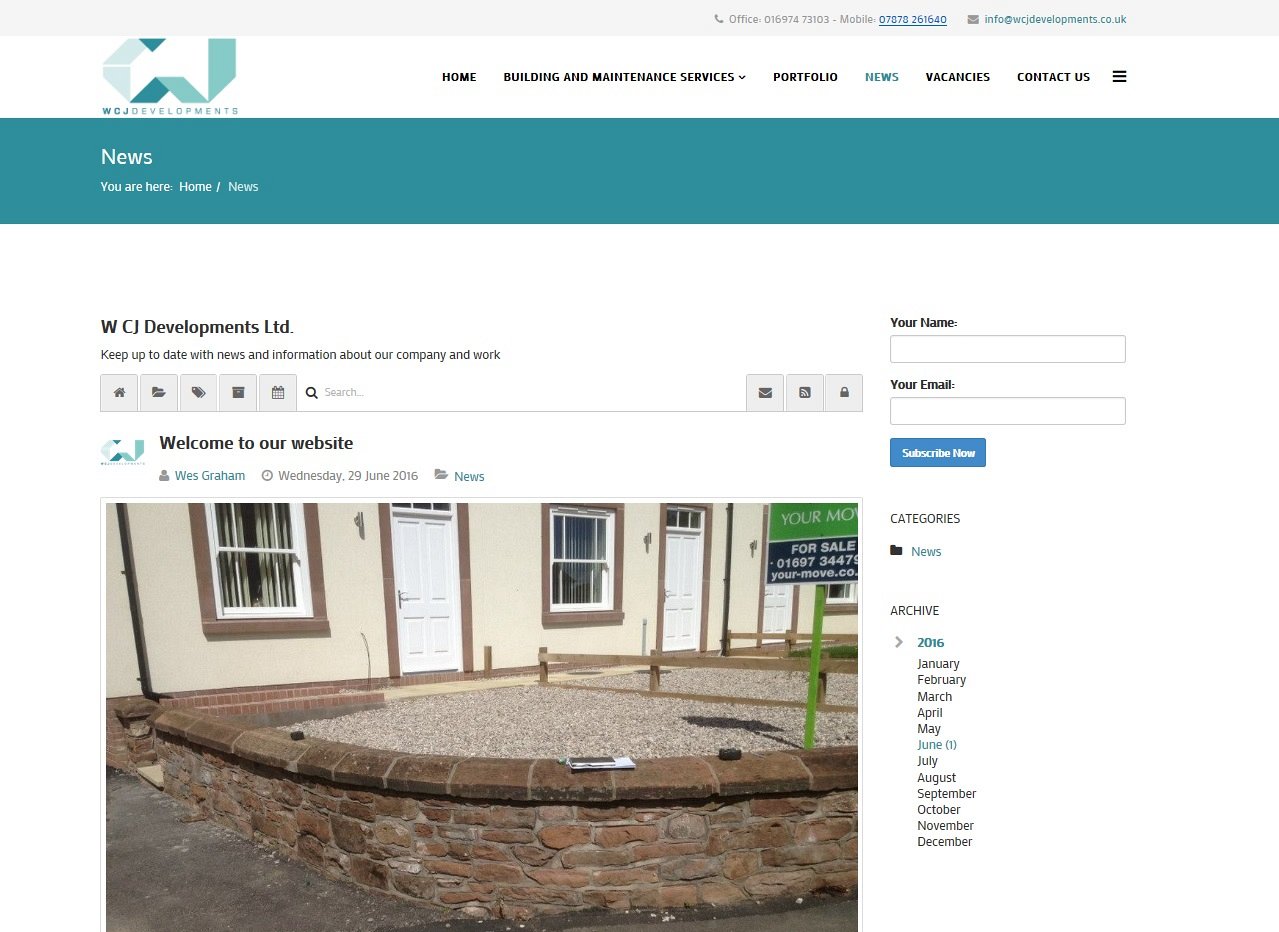Image resolution: width=1279 pixels, height=932 pixels.
Task: Click the WCJ Developments logo
Action: 168,76
